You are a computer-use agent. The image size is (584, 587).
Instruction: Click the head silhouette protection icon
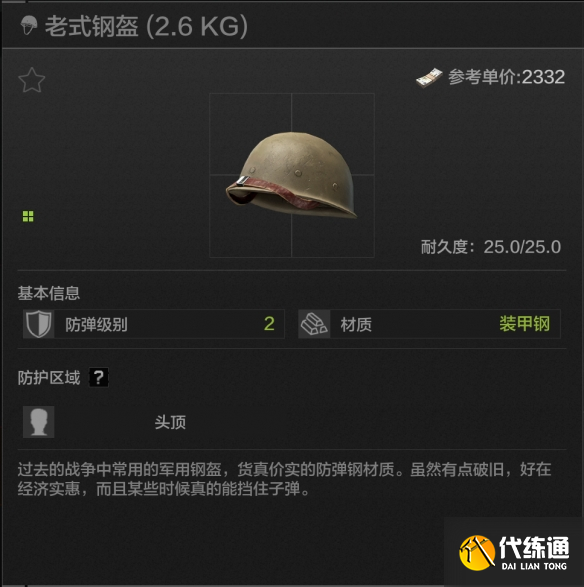[39, 422]
